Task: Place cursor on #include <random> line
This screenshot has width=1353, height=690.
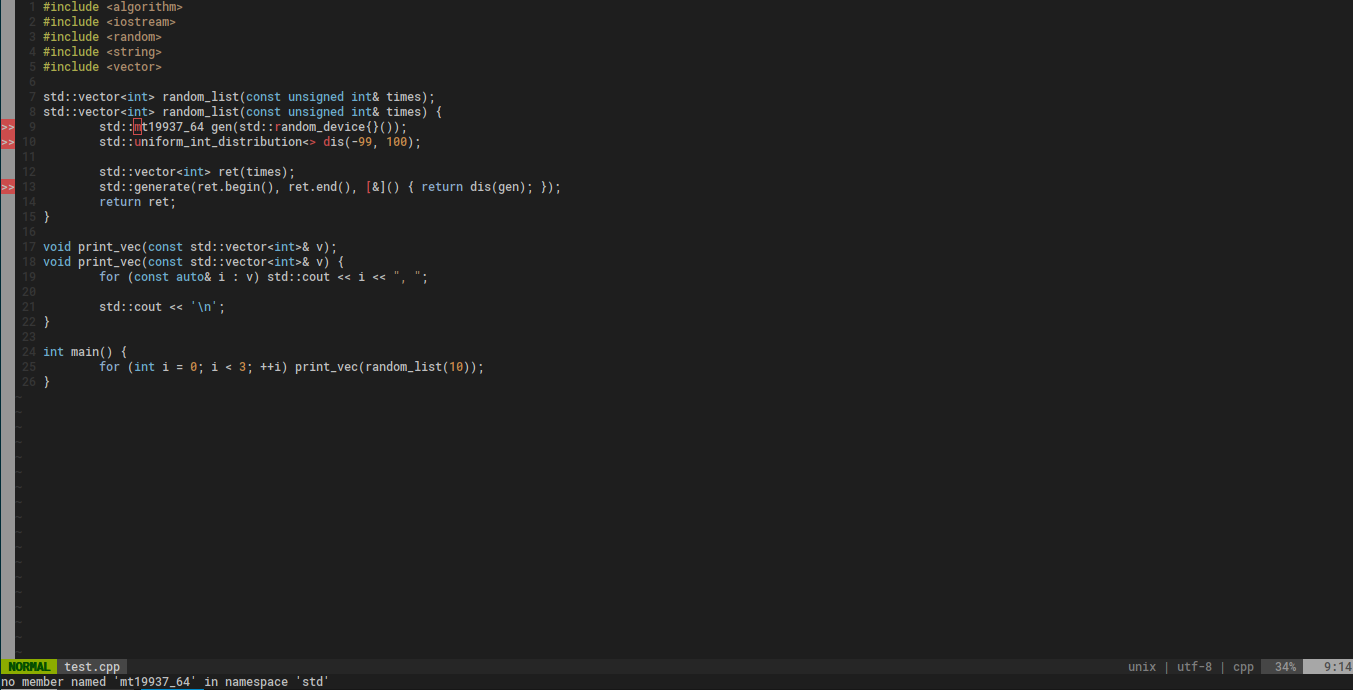Action: coord(102,37)
